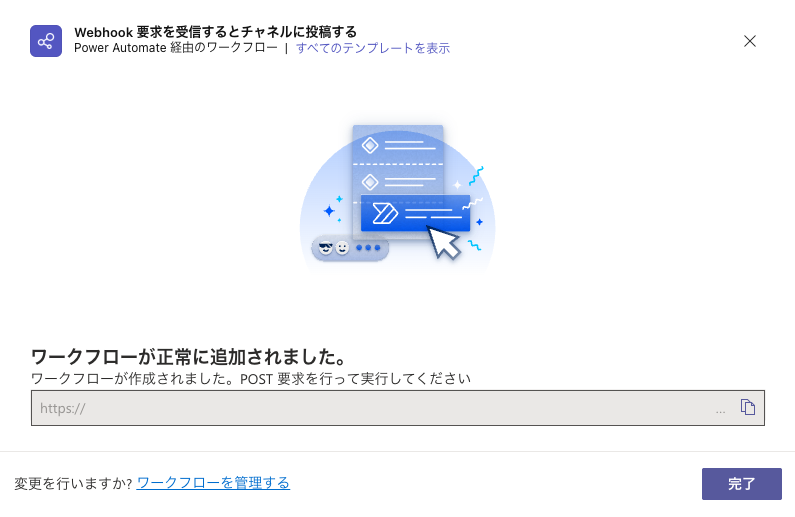Click the top diamond icon in illustration
Screen dimensions: 795x517
pyautogui.click(x=370, y=145)
